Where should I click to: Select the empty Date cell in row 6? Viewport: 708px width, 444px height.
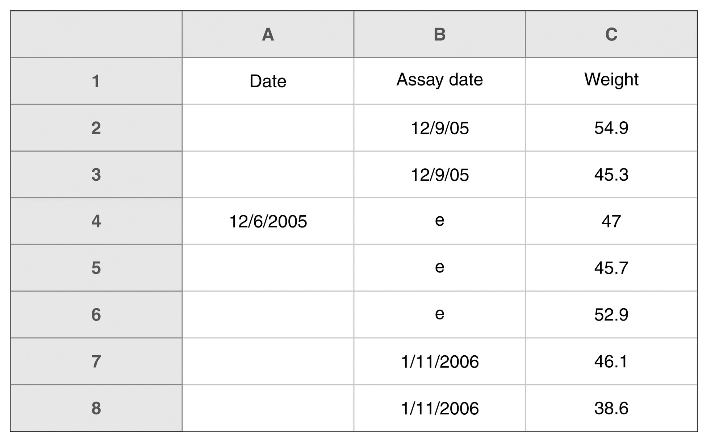click(x=268, y=315)
